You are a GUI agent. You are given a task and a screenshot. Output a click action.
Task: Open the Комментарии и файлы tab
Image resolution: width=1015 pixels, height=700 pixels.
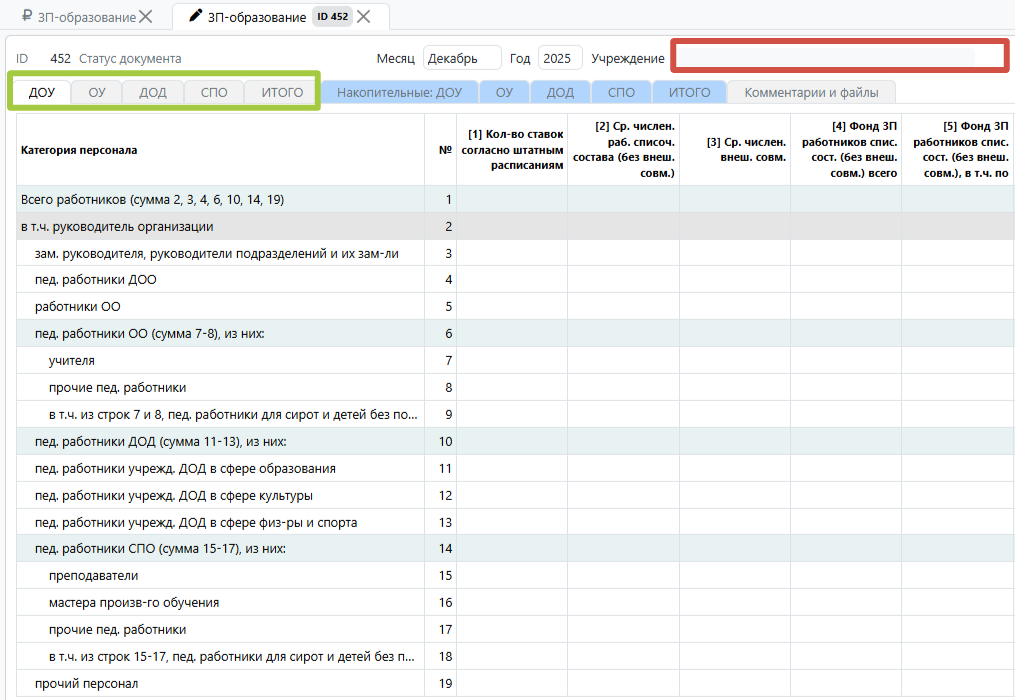811,93
